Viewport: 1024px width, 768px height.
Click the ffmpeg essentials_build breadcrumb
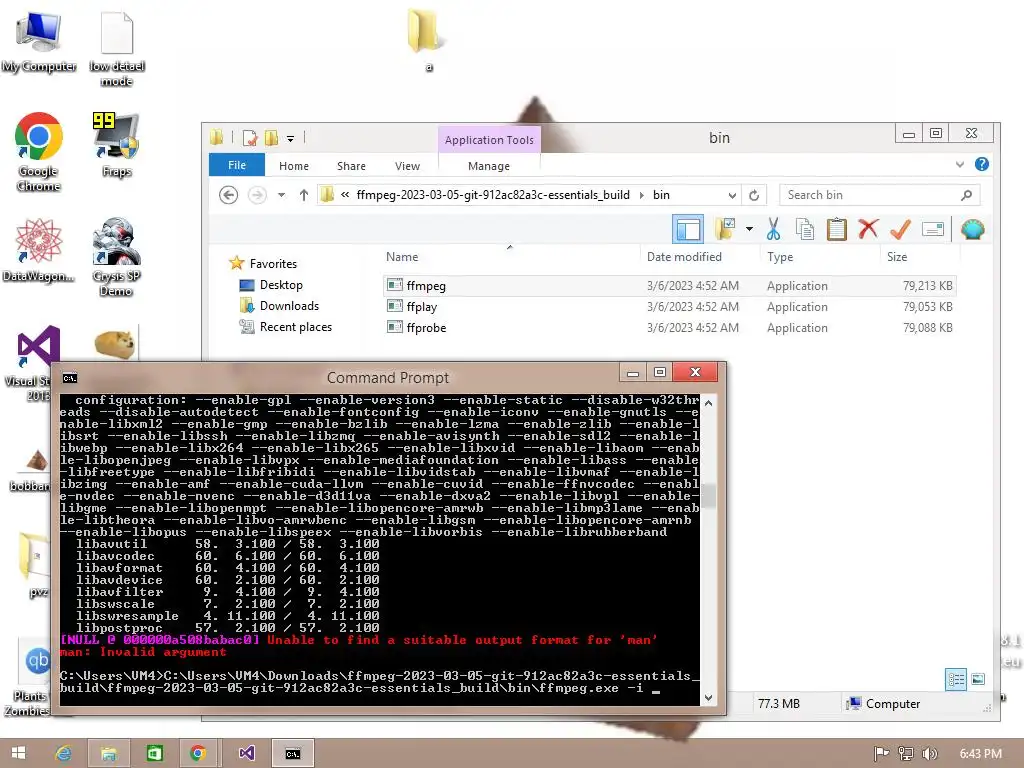point(493,195)
